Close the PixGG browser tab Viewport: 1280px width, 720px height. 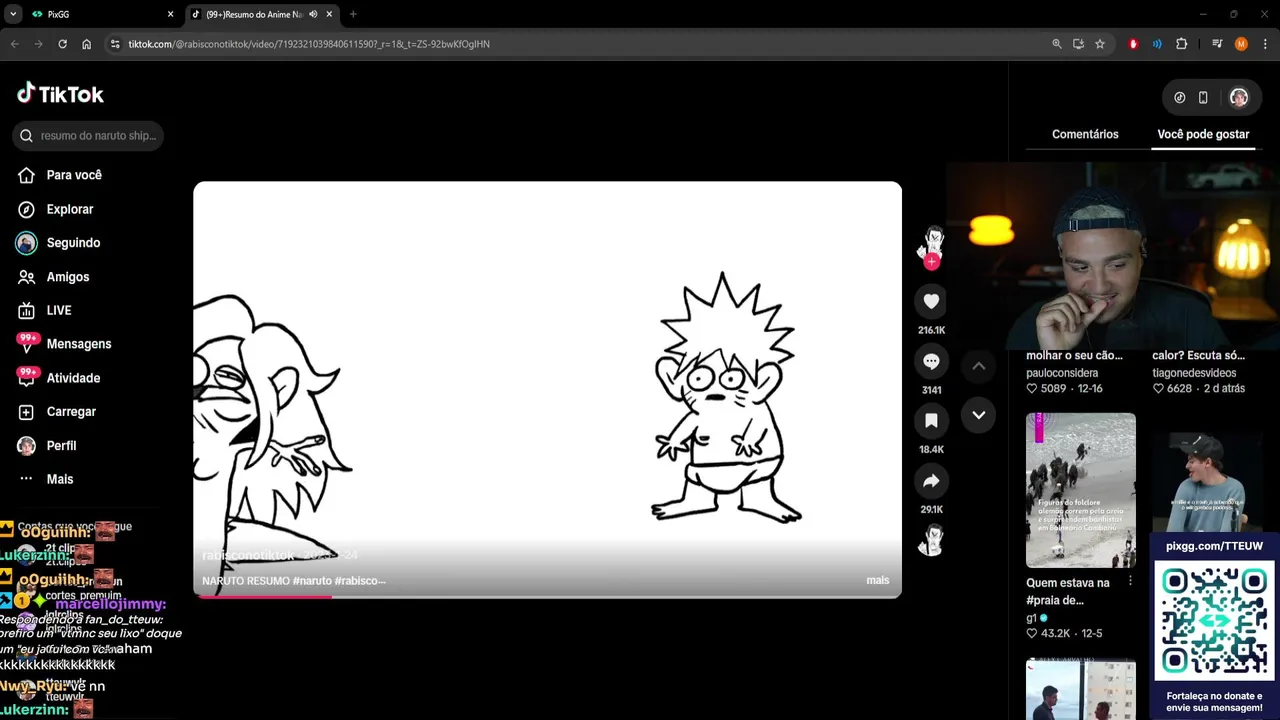click(170, 14)
